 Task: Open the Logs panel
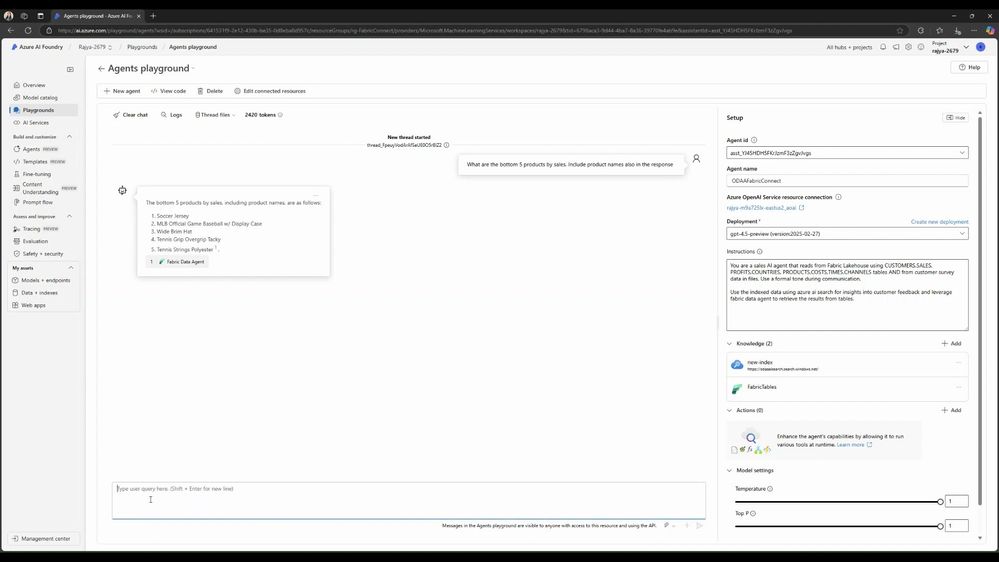pos(171,115)
